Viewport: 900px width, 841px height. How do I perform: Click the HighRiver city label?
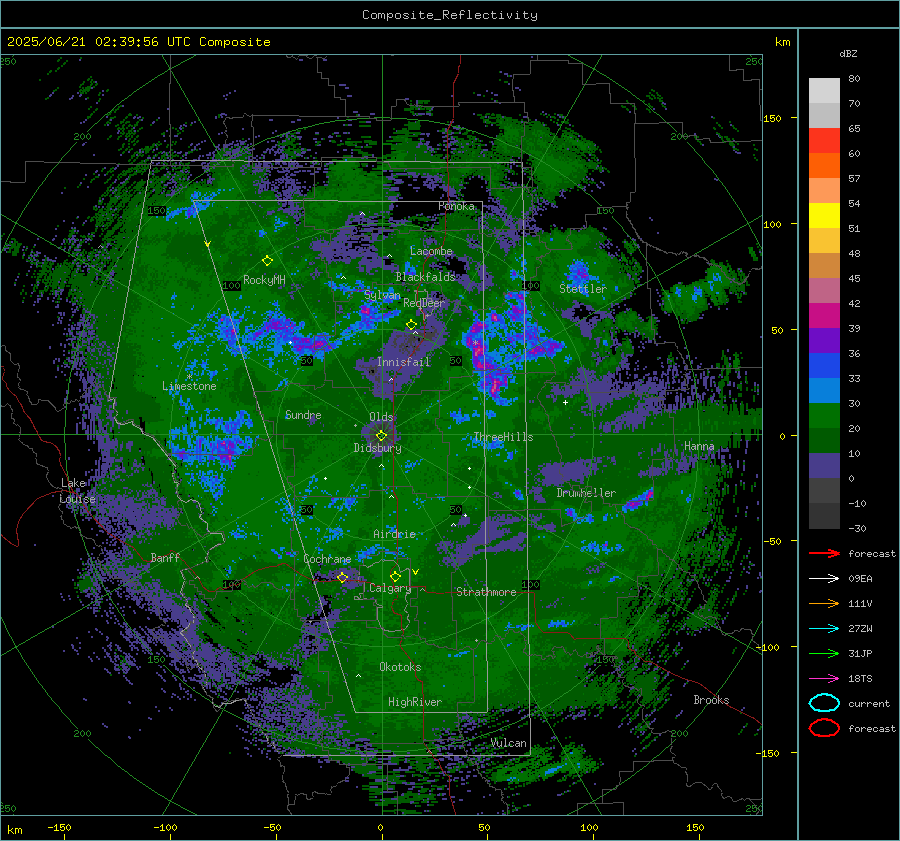point(415,702)
